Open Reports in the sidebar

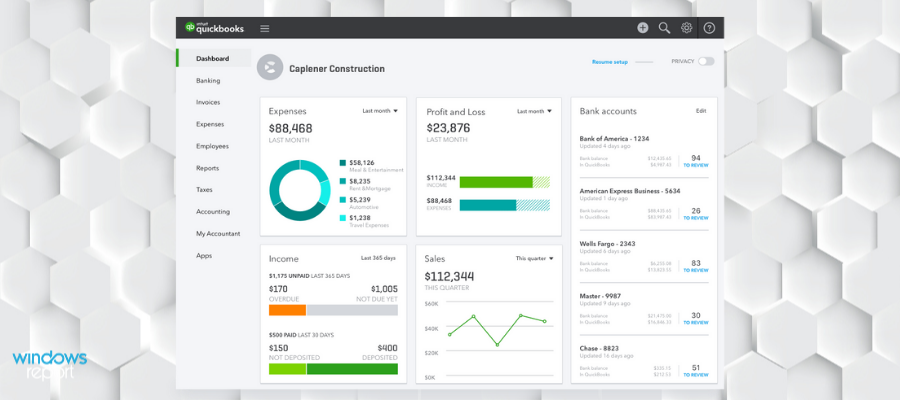(x=208, y=168)
